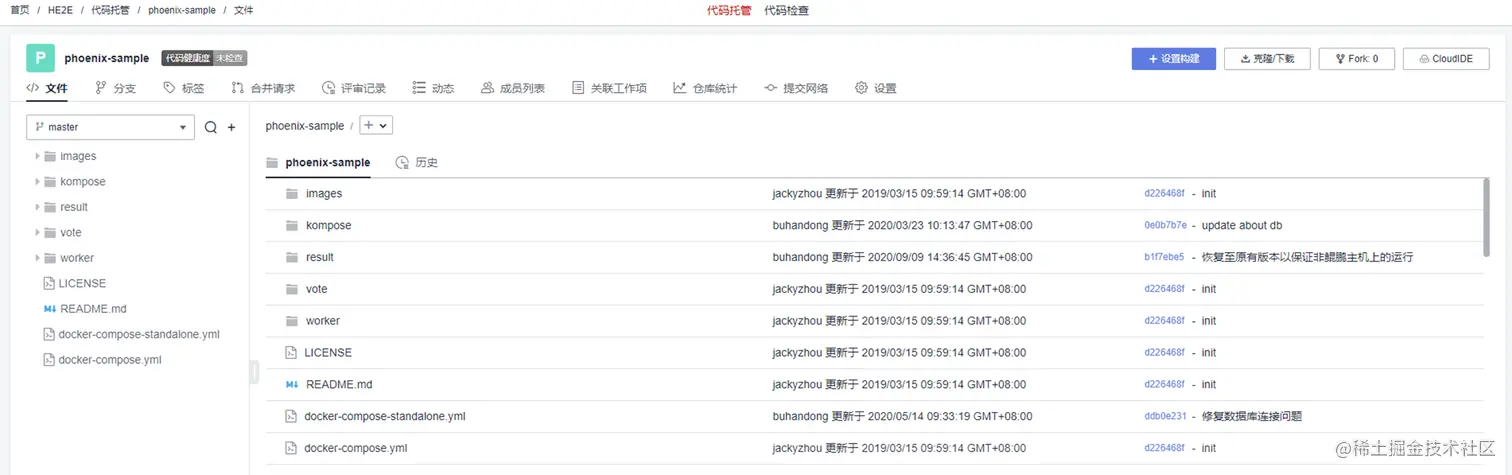
Task: Open phoenix-sample link in top breadcrumb
Action: click(181, 10)
